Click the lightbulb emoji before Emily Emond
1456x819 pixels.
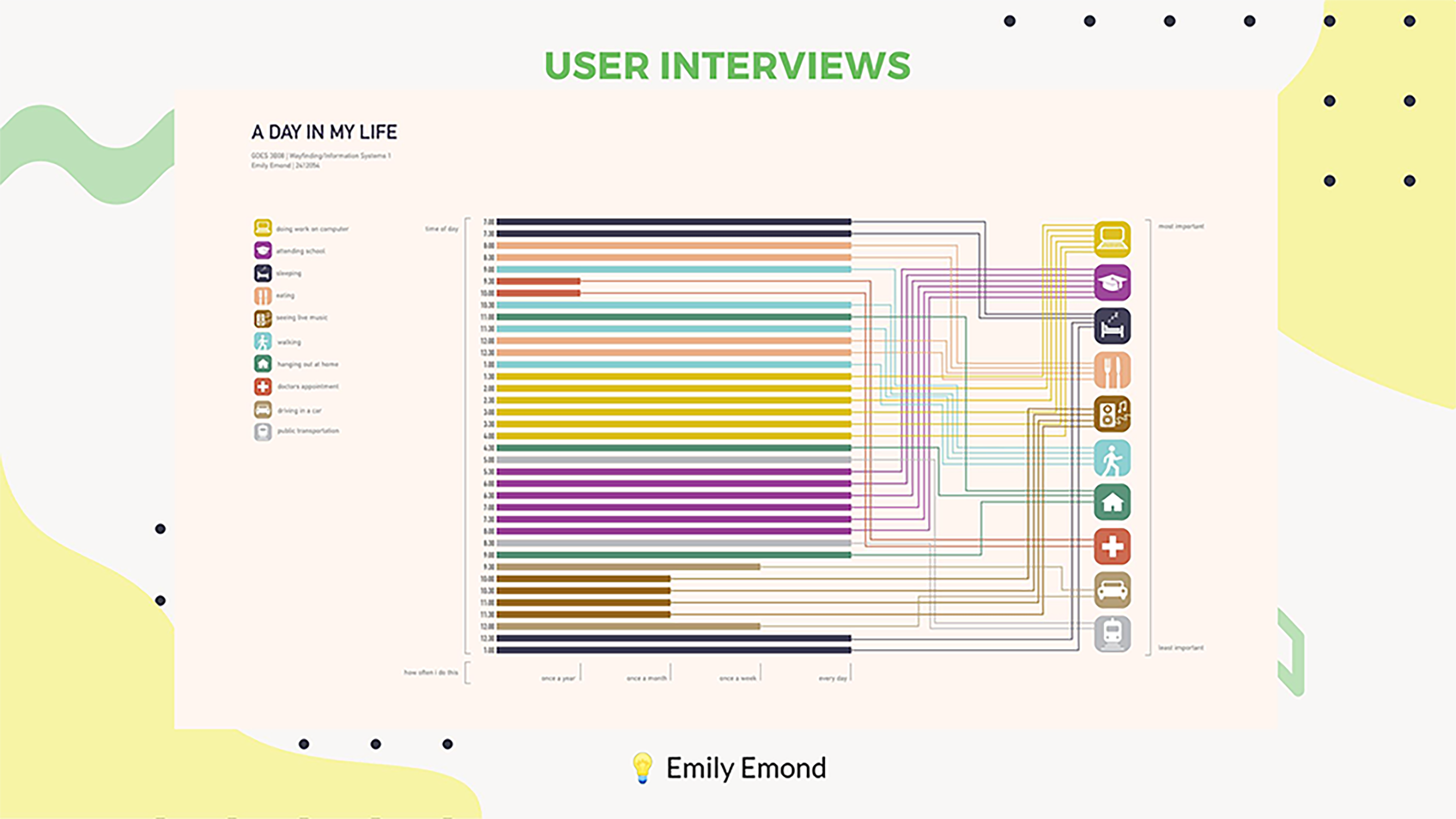(x=642, y=768)
